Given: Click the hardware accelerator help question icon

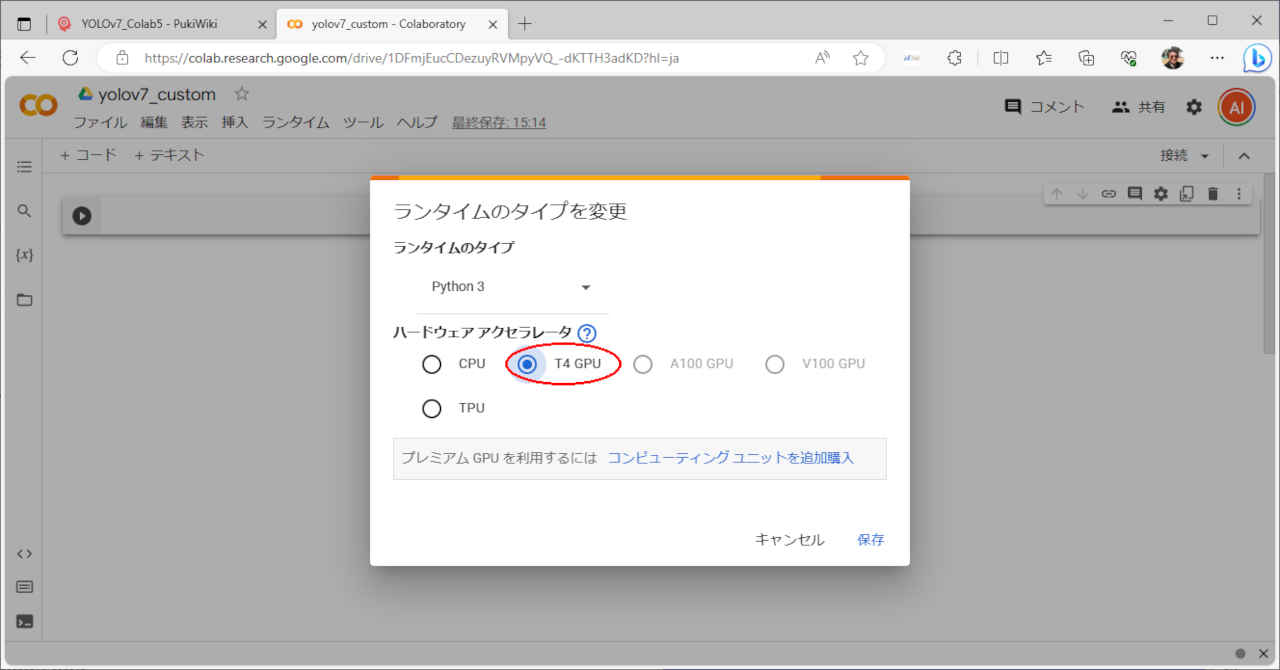Looking at the screenshot, I should coord(587,333).
